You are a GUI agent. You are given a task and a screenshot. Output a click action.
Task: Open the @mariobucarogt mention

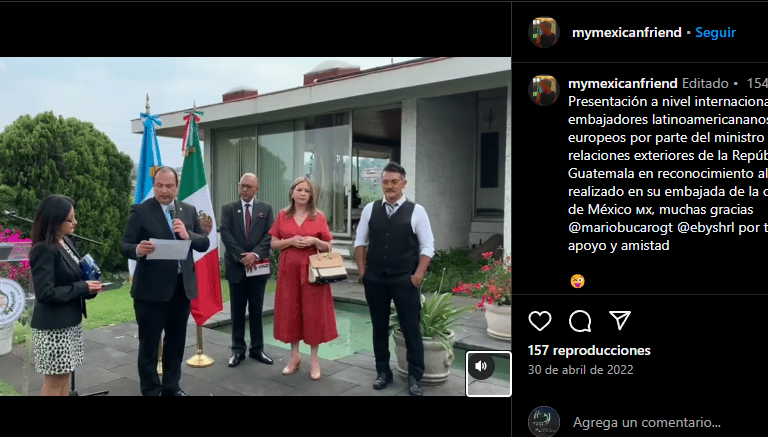coord(620,227)
